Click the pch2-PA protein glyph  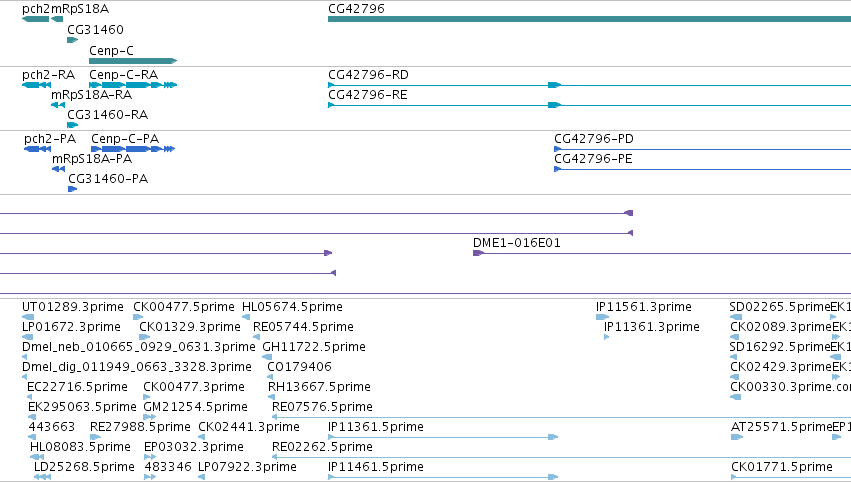[x=37, y=149]
